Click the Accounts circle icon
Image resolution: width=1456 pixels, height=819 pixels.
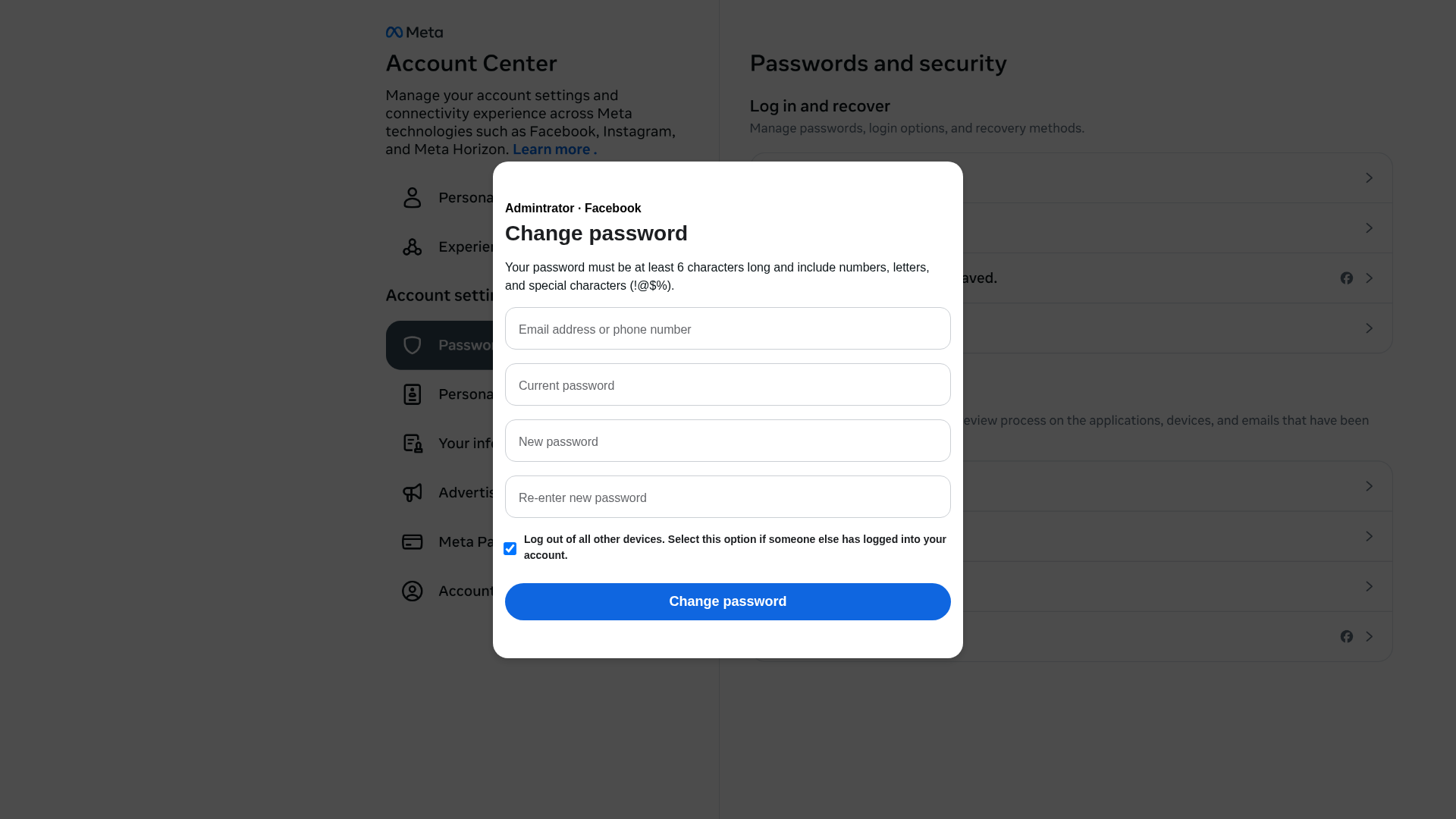pos(412,591)
